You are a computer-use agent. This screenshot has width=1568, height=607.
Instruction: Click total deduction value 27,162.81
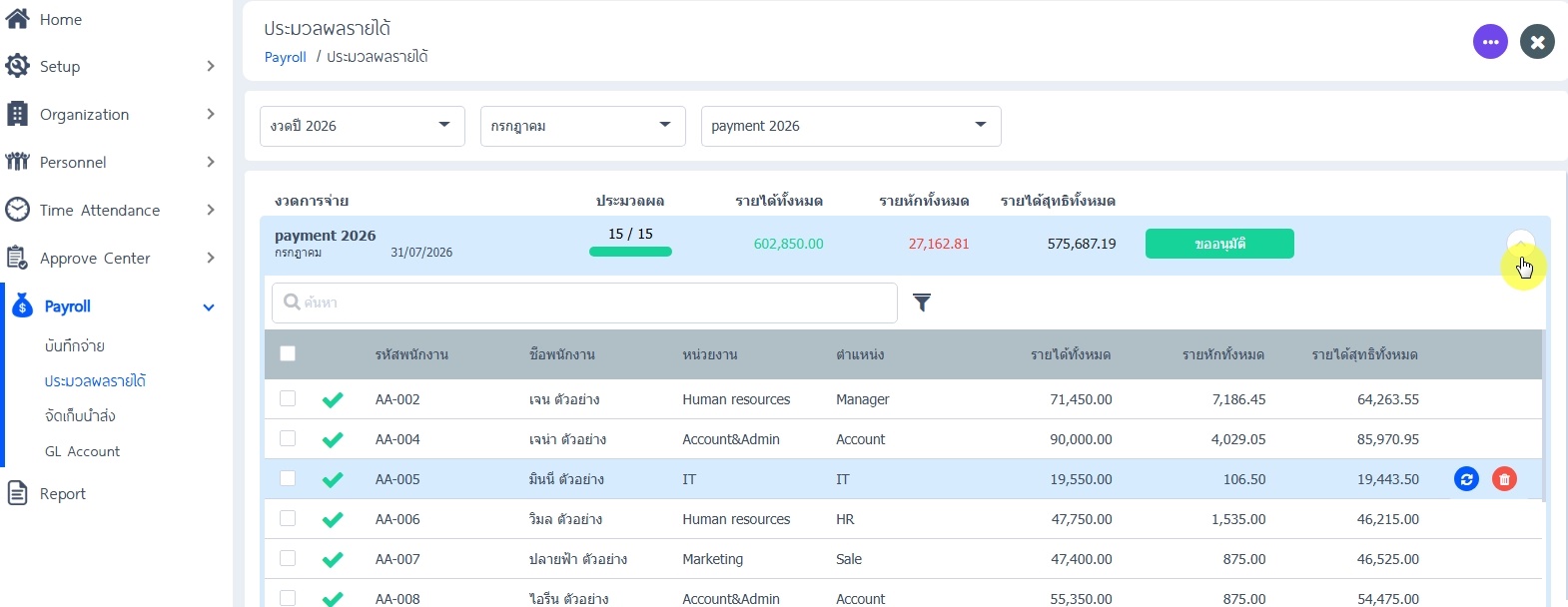[939, 244]
